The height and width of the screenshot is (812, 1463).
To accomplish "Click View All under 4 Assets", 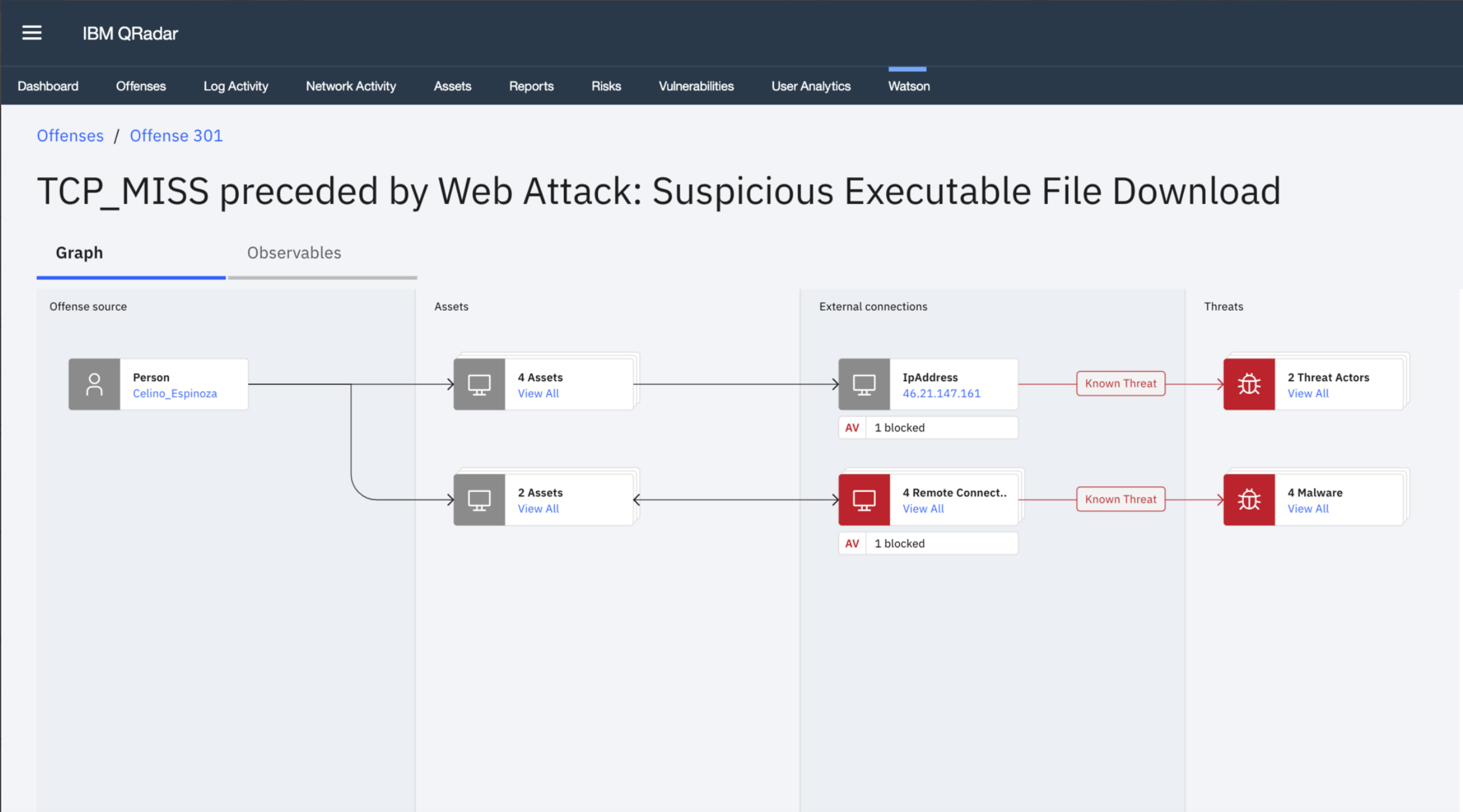I will pos(538,394).
